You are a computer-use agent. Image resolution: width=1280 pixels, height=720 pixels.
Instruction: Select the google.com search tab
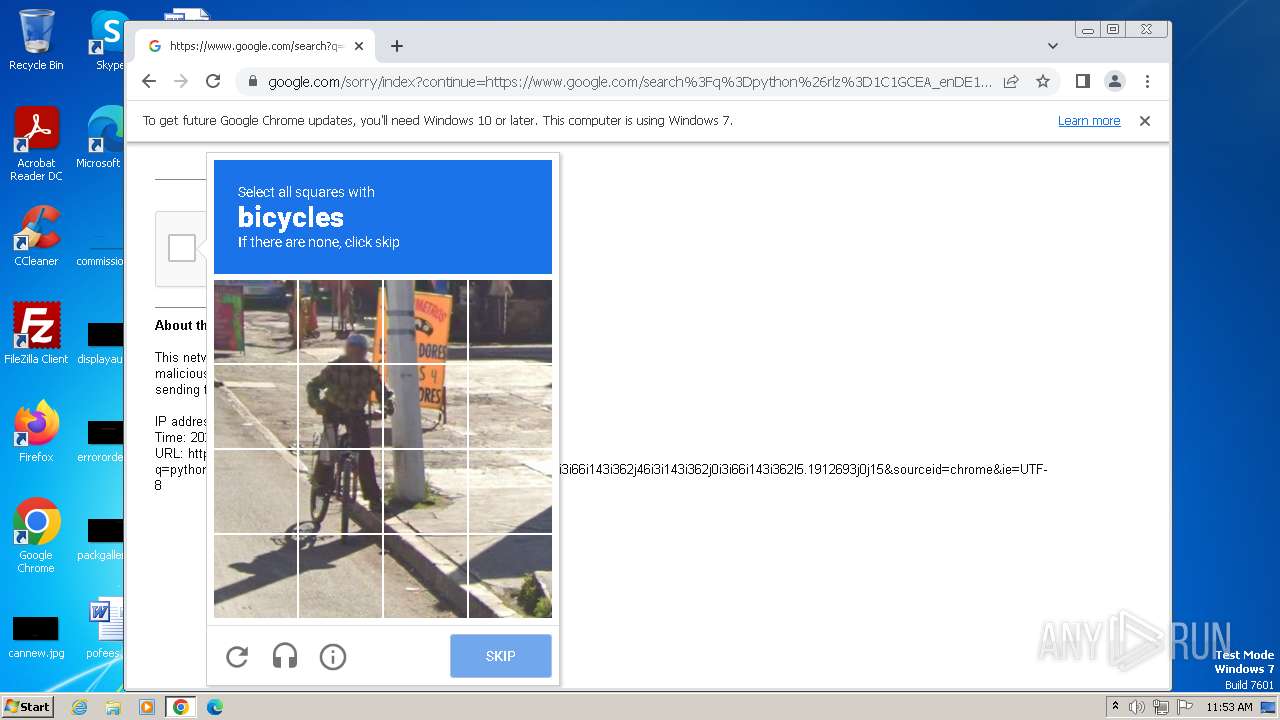click(255, 46)
